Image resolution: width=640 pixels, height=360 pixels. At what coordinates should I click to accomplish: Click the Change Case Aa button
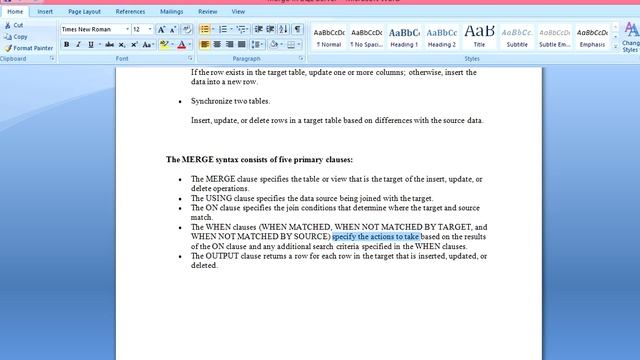[x=147, y=44]
